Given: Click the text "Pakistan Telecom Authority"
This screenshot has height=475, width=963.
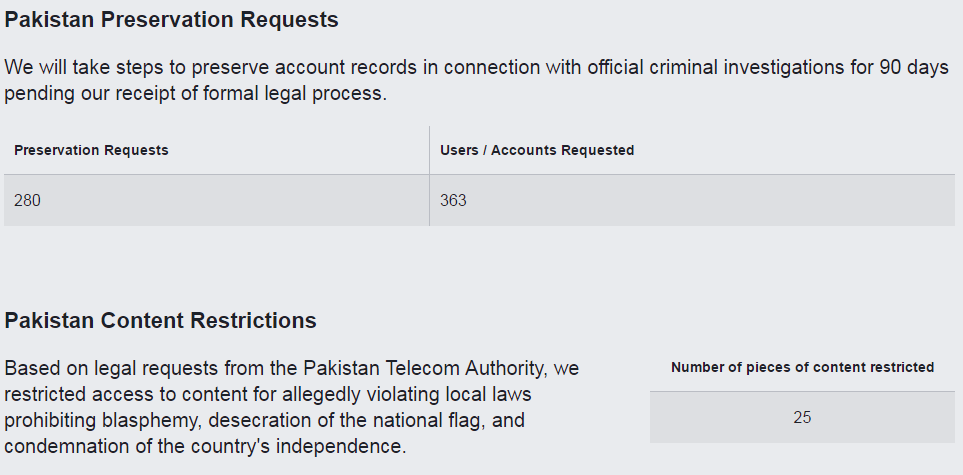Looking at the screenshot, I should (416, 368).
